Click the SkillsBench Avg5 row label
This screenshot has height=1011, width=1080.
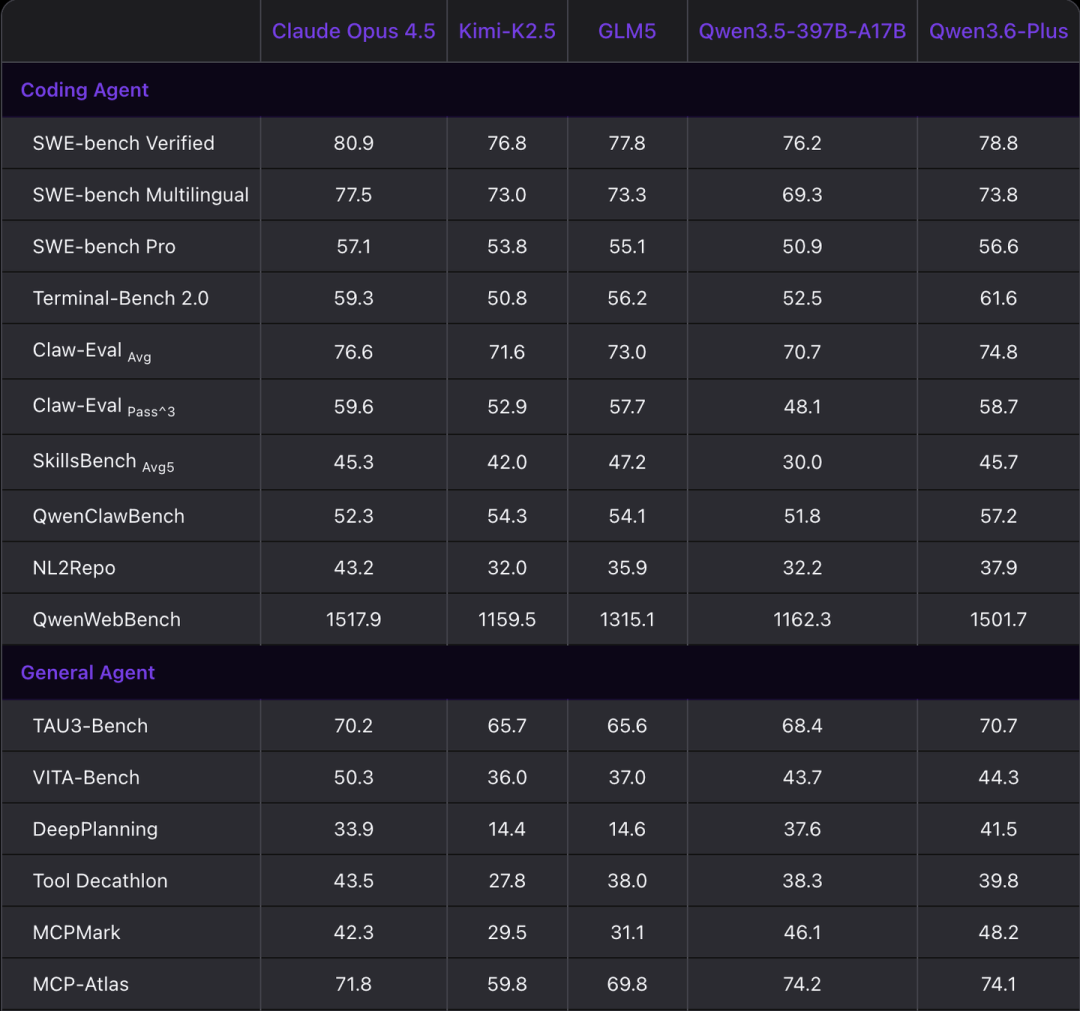103,461
